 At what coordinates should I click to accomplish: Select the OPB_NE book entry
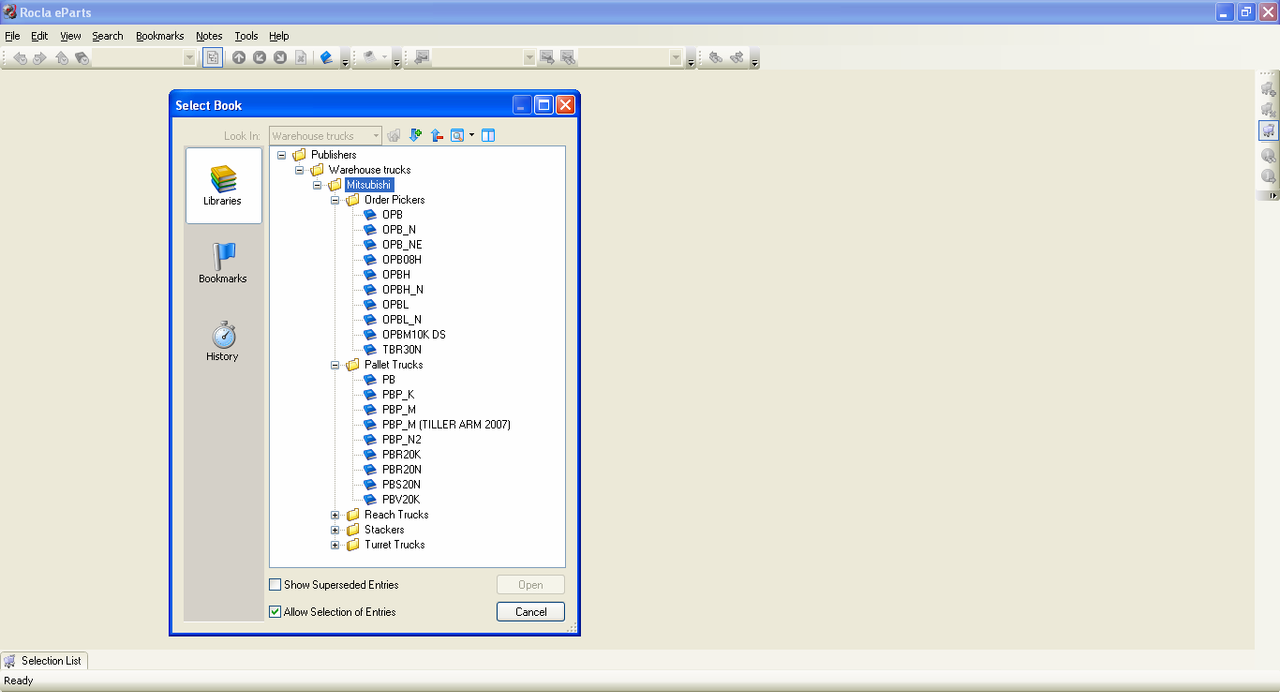pos(402,245)
